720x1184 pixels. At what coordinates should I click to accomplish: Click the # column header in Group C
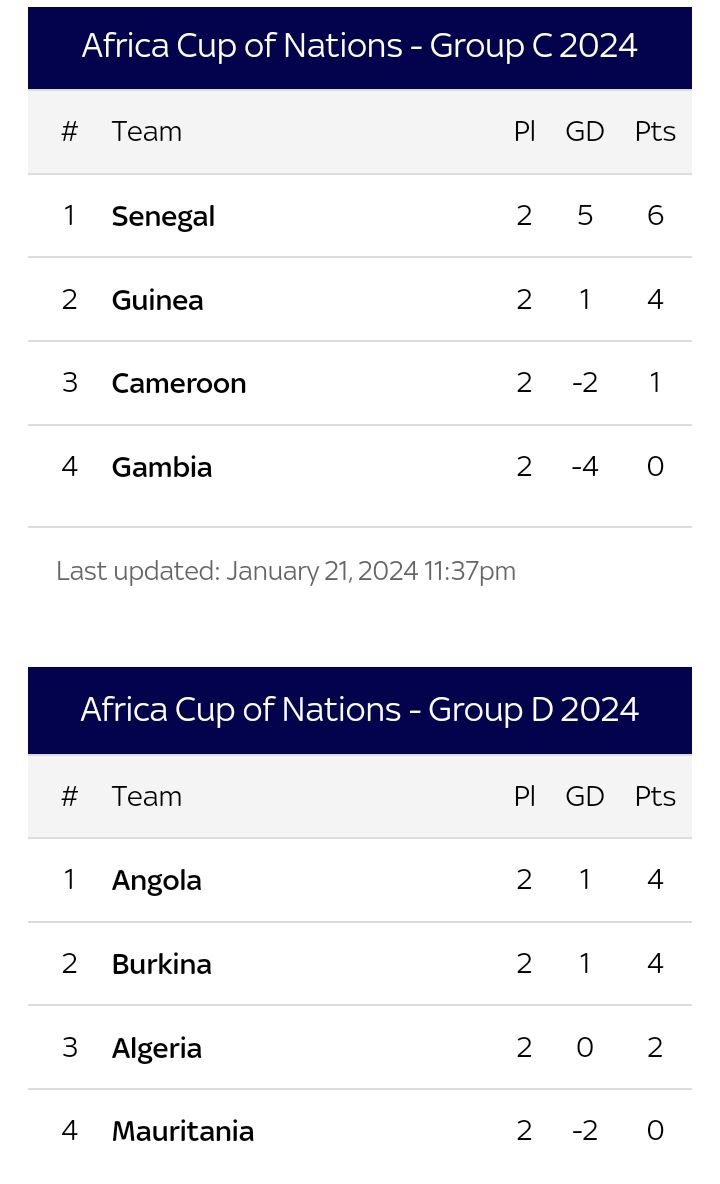pos(69,131)
